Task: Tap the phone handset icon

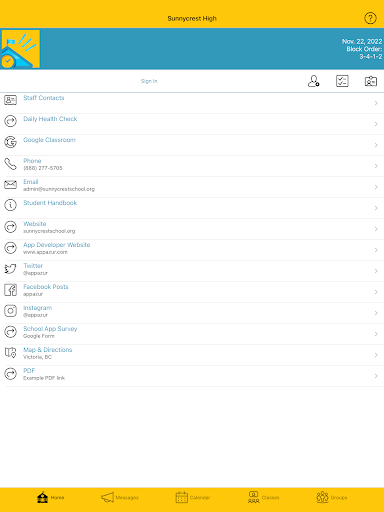Action: (10, 164)
